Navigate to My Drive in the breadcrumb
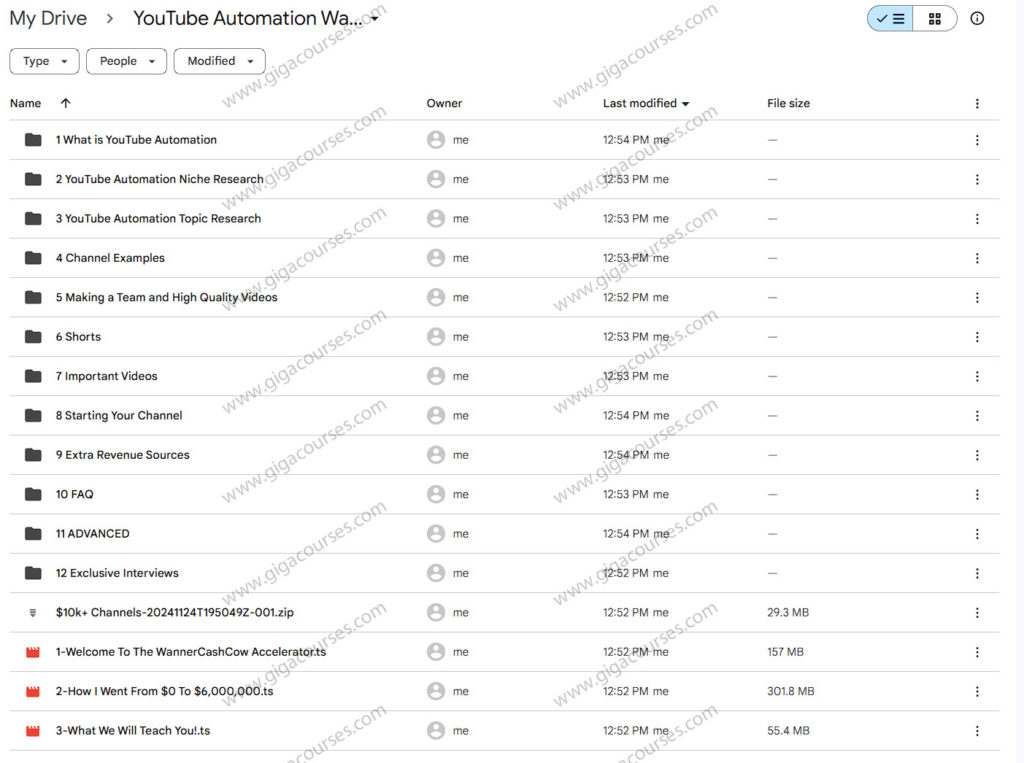 [48, 17]
